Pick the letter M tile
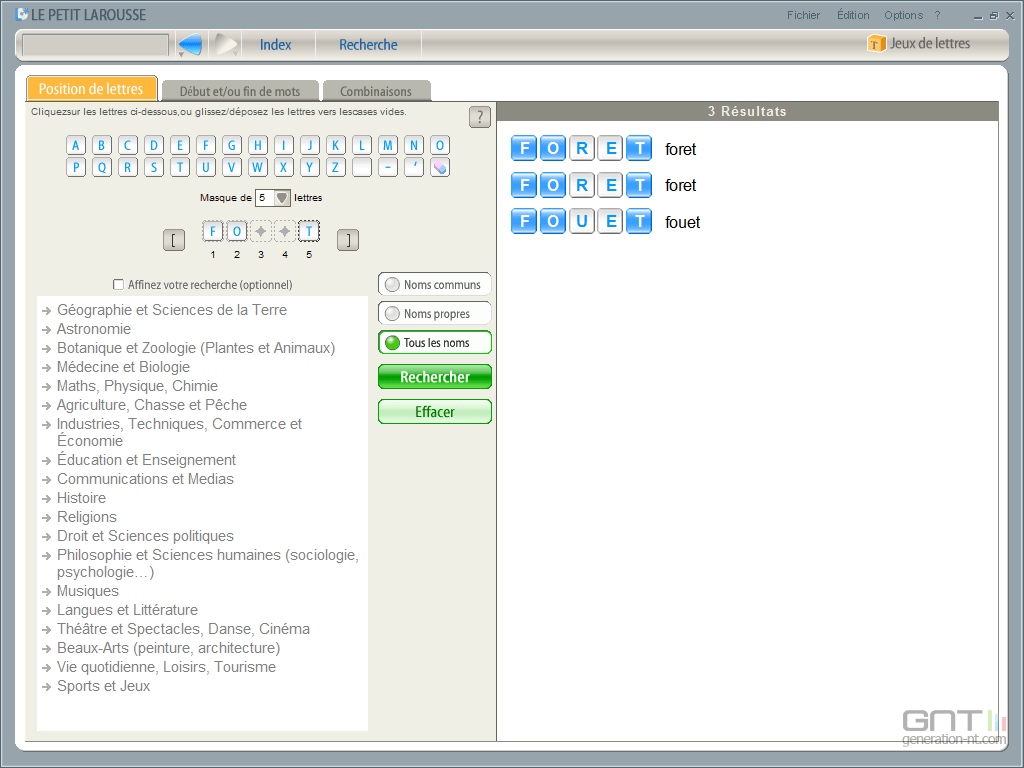 pos(388,145)
